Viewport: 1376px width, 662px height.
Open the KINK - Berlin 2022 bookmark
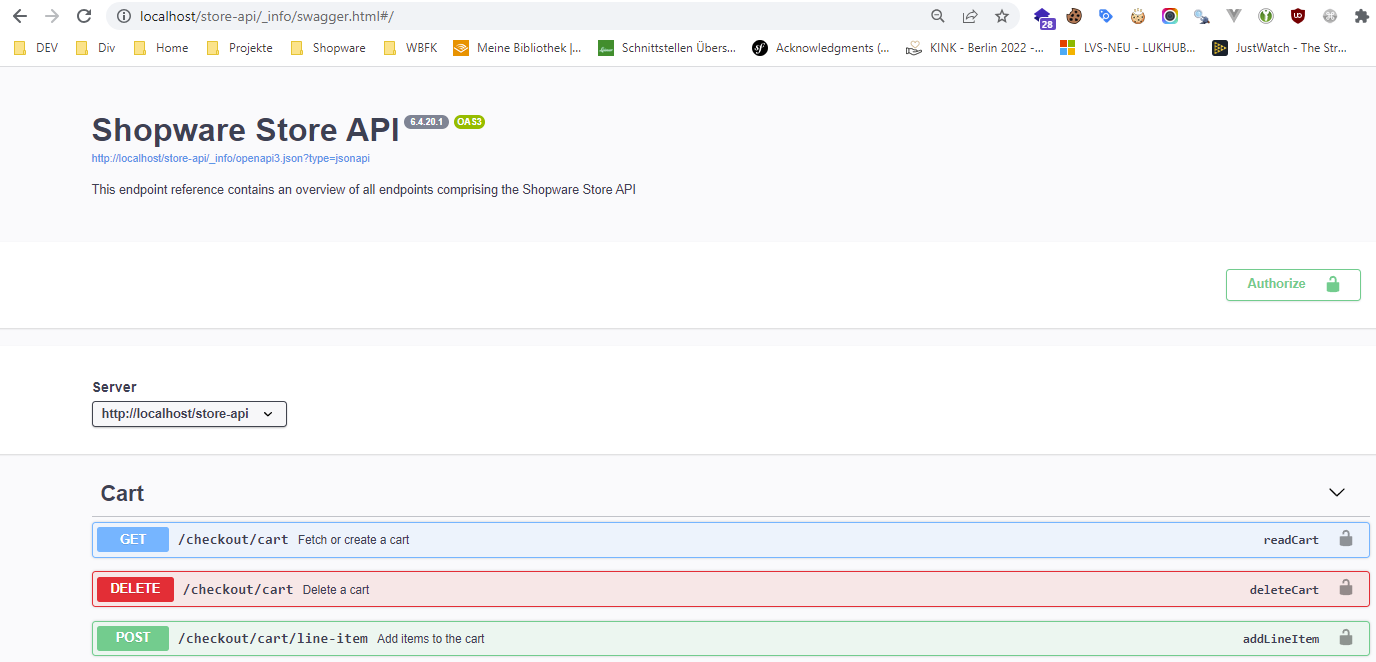click(x=975, y=47)
